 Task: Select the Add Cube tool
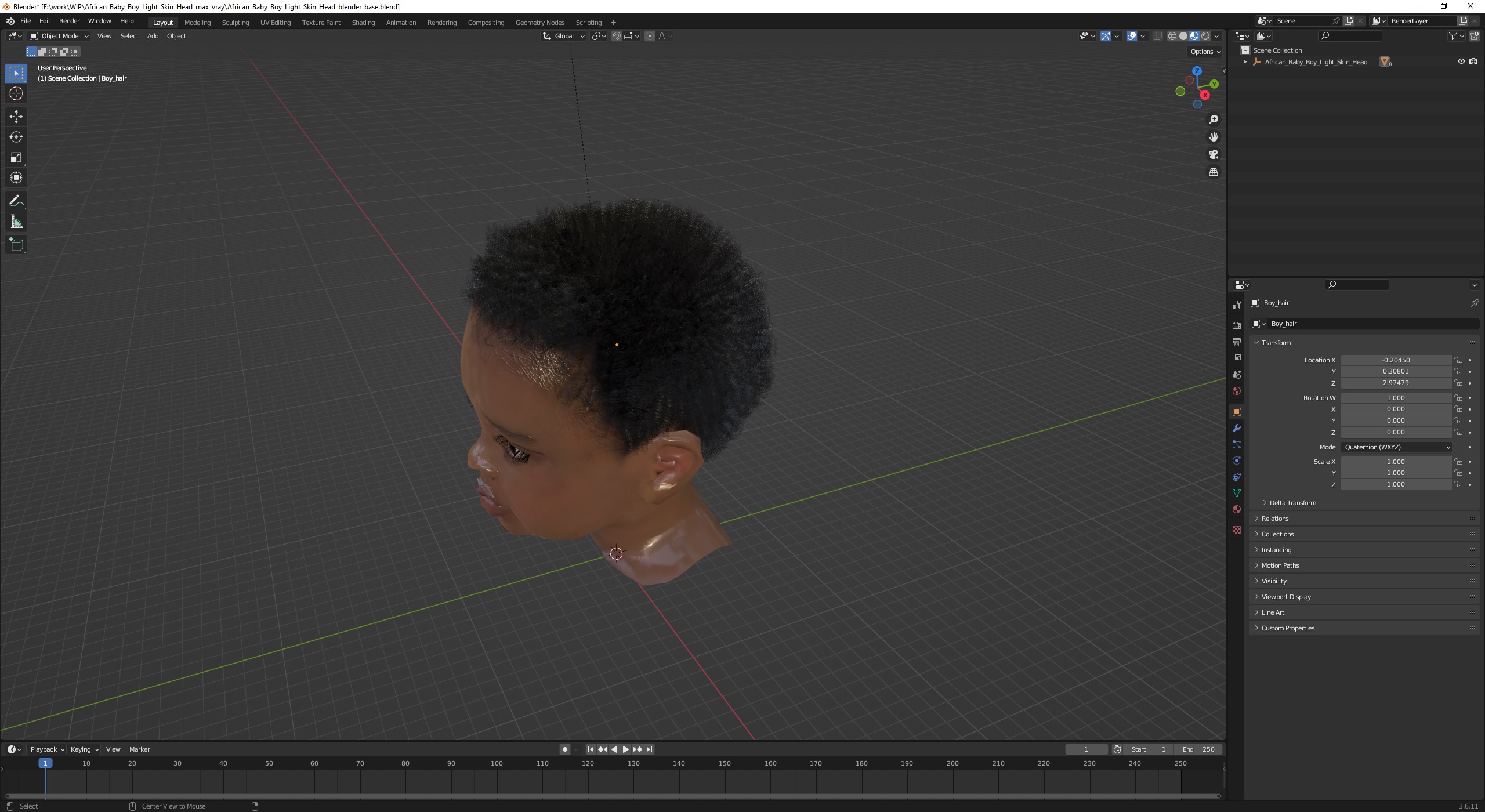pyautogui.click(x=16, y=245)
